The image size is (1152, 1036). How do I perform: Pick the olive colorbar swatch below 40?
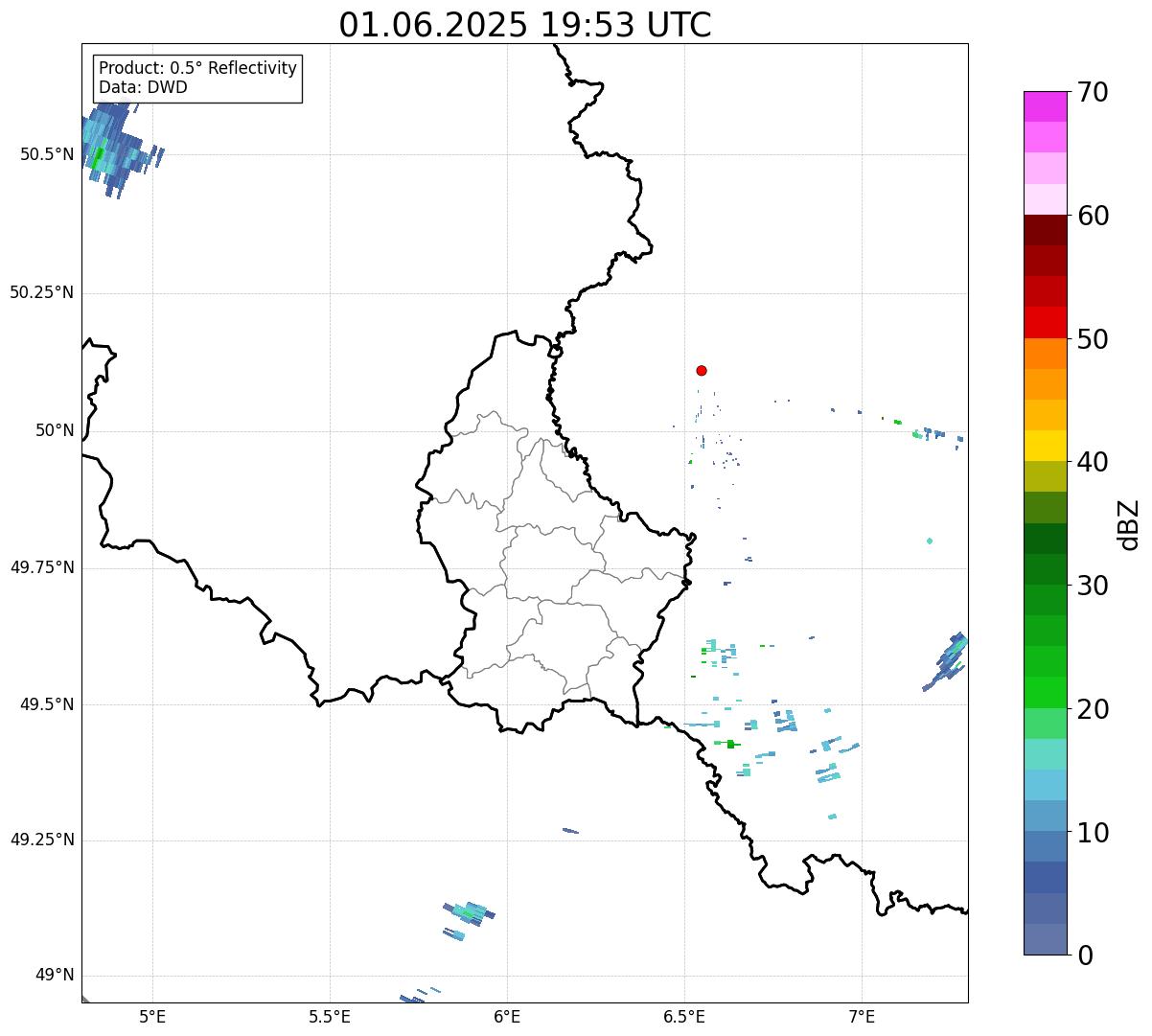coord(1046,476)
